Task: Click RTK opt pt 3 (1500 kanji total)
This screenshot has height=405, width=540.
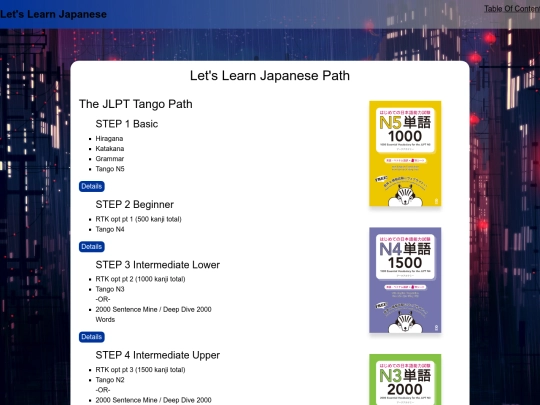Action: pyautogui.click(x=141, y=370)
